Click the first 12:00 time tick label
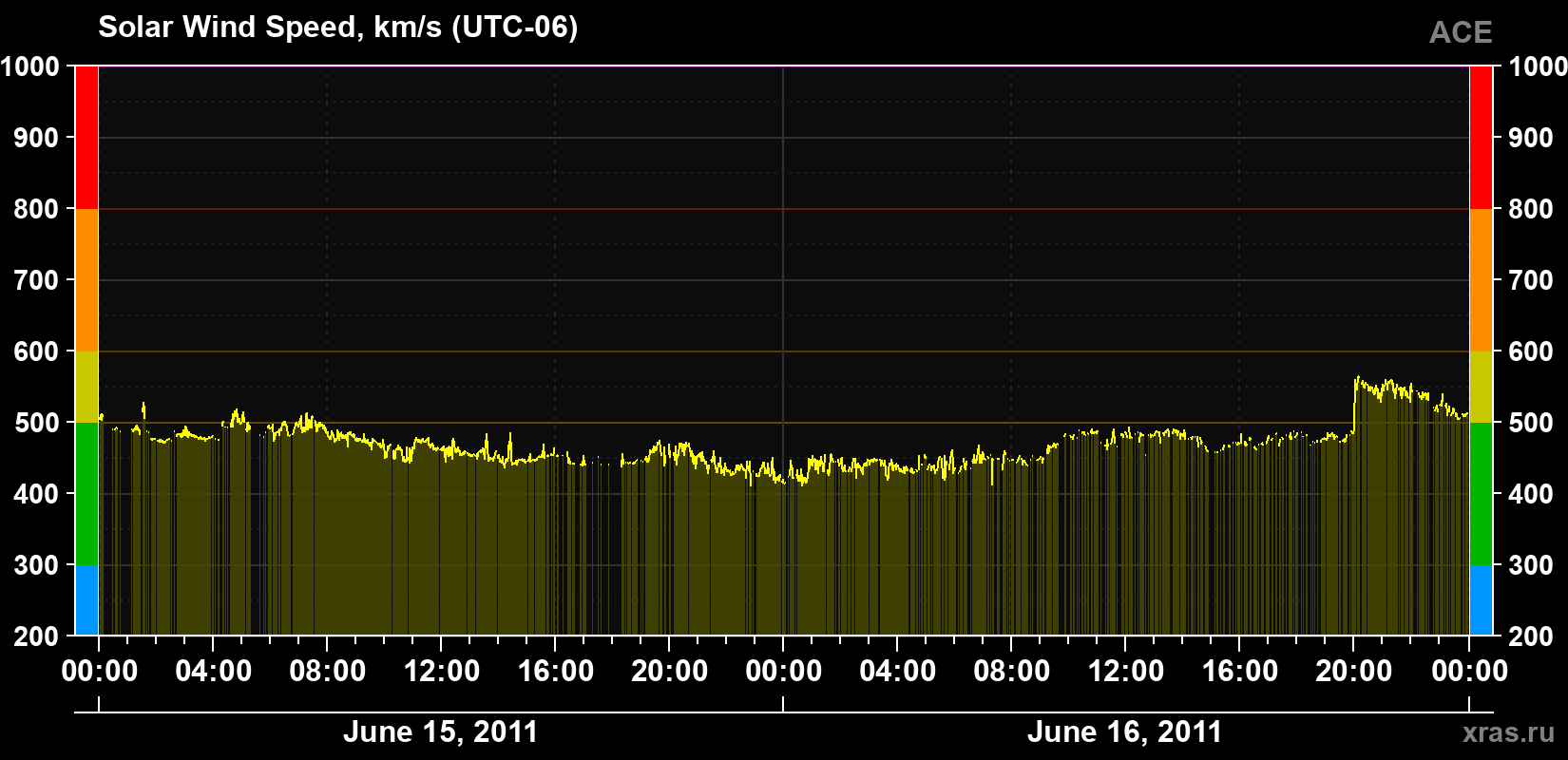The height and width of the screenshot is (760, 1568). [442, 671]
